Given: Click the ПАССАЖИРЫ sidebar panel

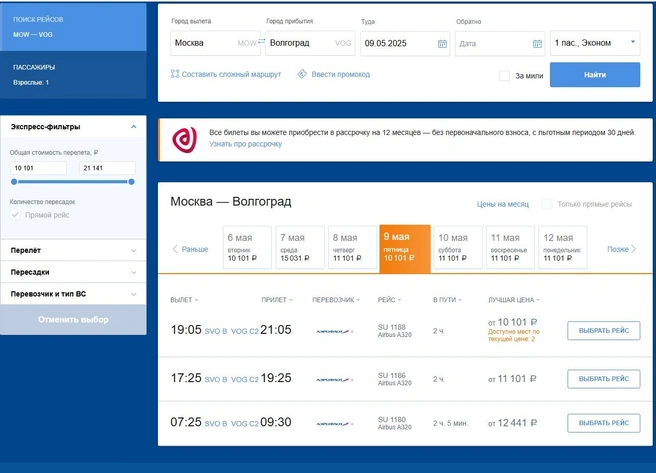Looking at the screenshot, I should pyautogui.click(x=73, y=75).
